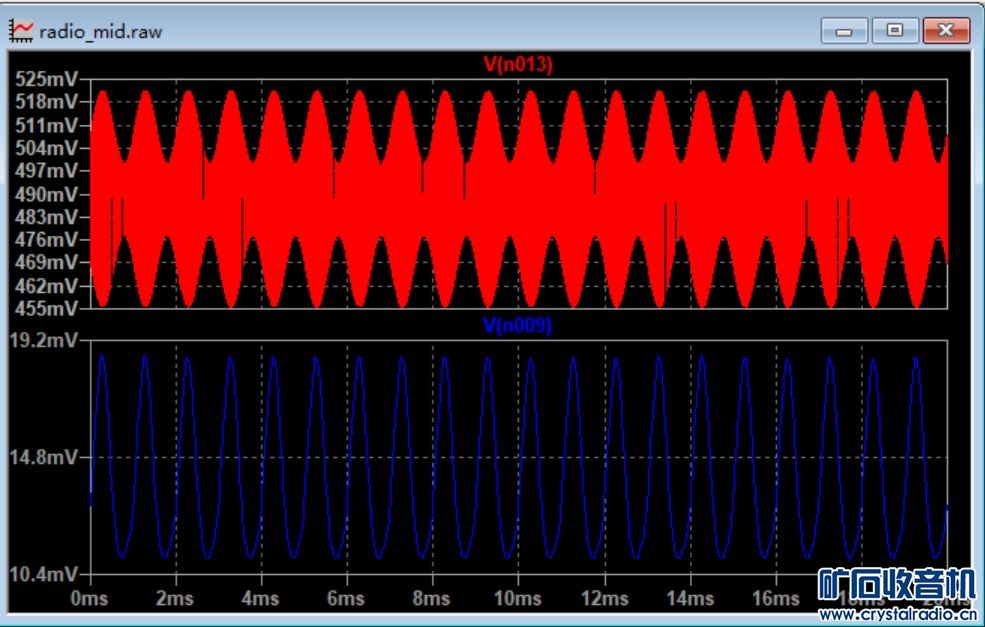Click the 10.4mV axis label

44,575
